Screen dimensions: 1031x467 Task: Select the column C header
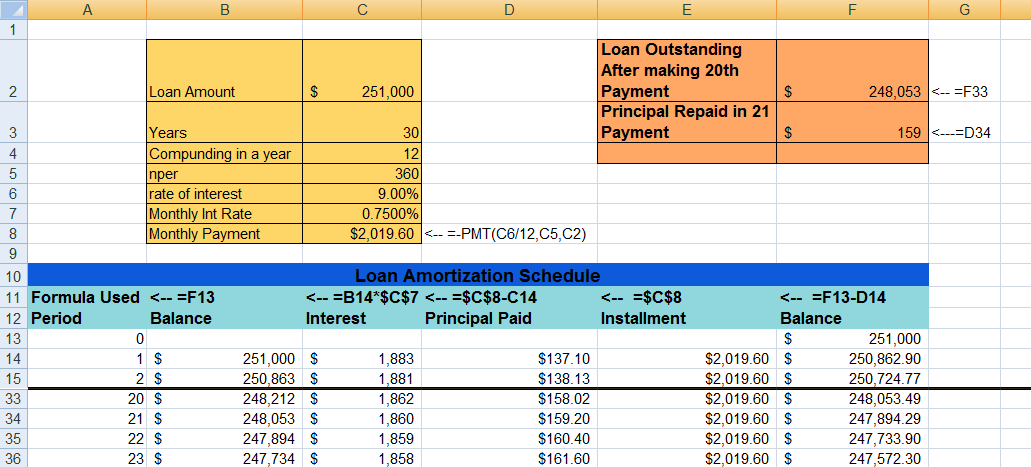[361, 10]
